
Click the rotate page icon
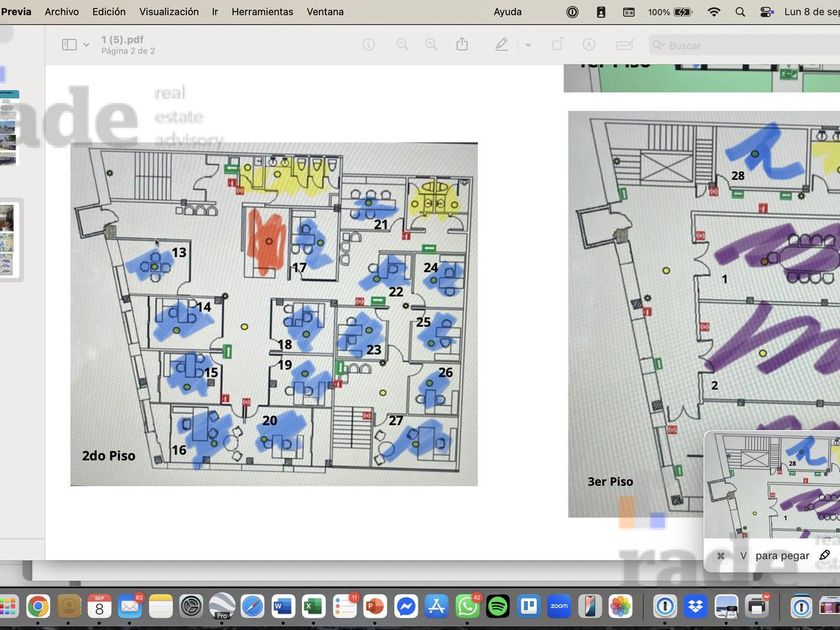pos(558,45)
